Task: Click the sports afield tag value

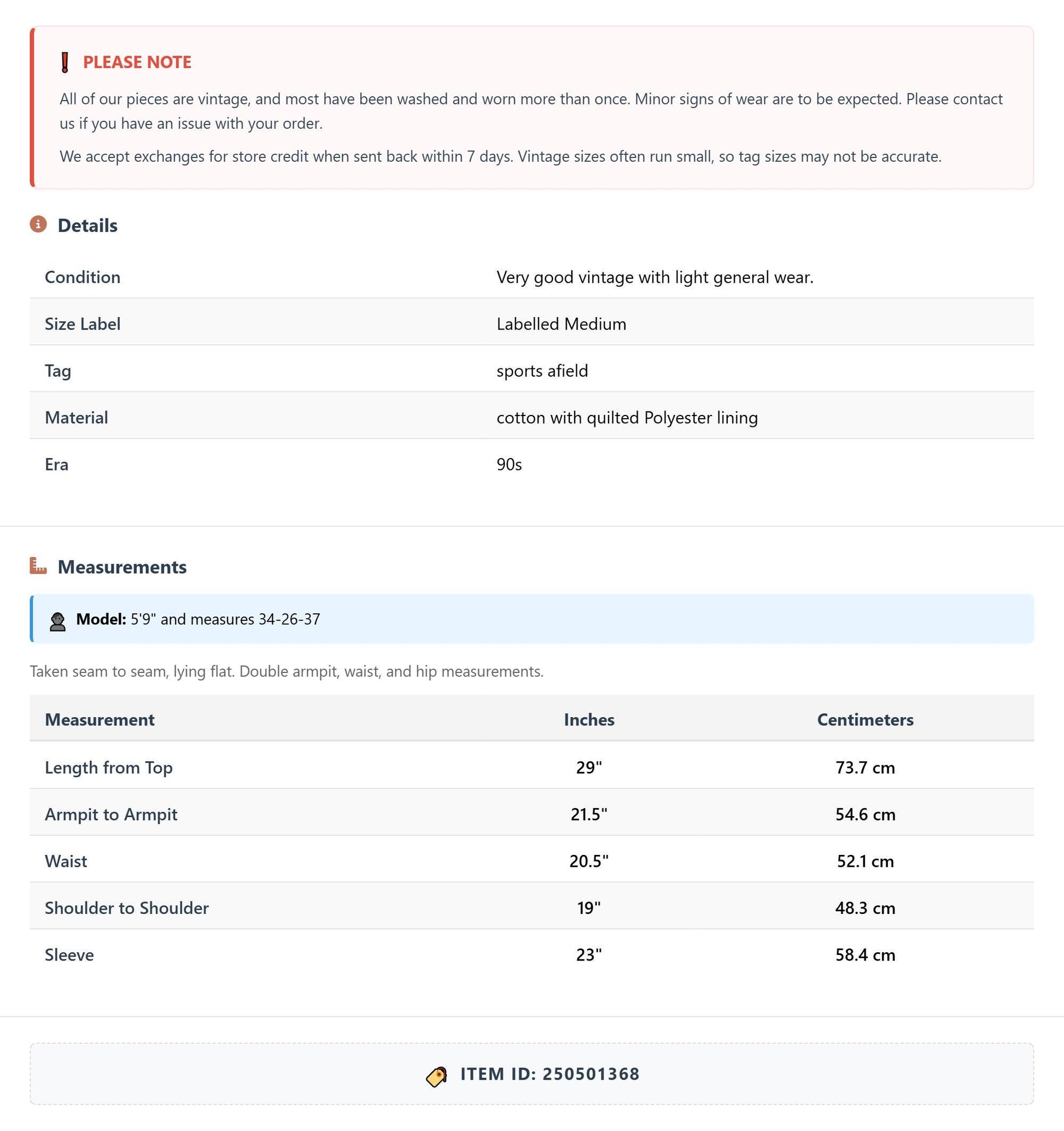Action: [x=542, y=371]
